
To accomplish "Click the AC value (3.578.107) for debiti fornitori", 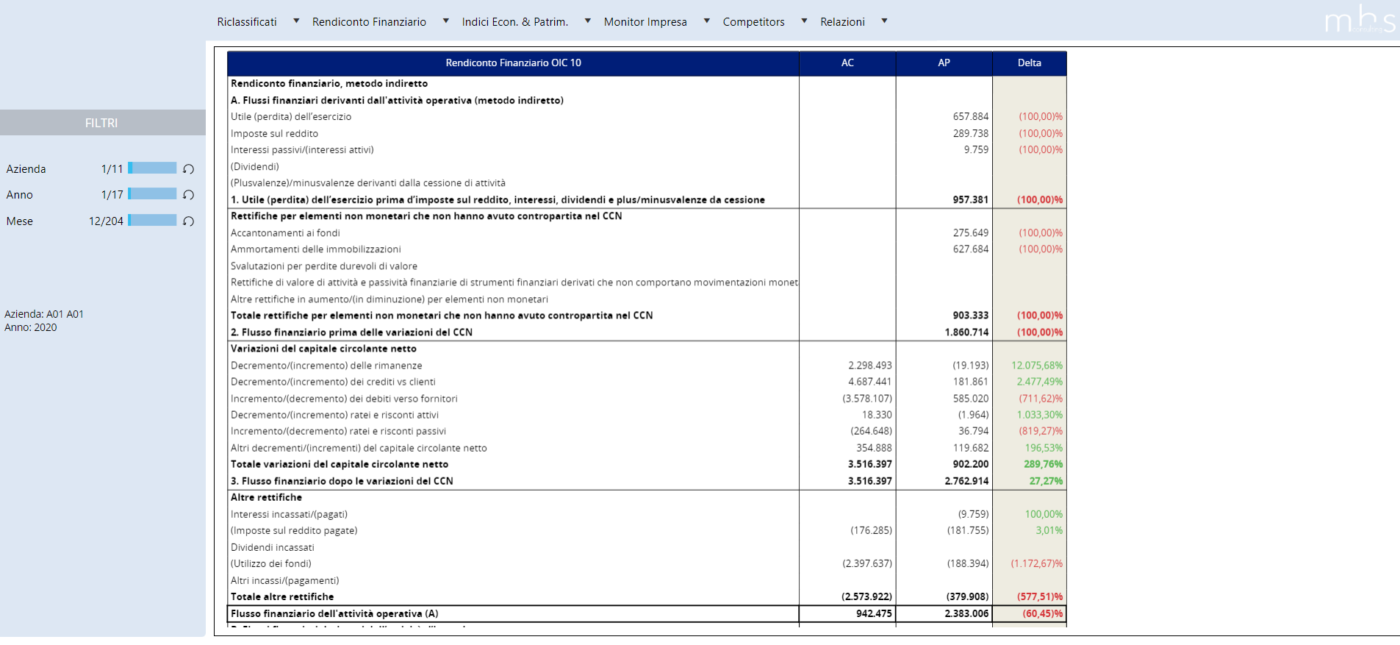I will (x=866, y=398).
